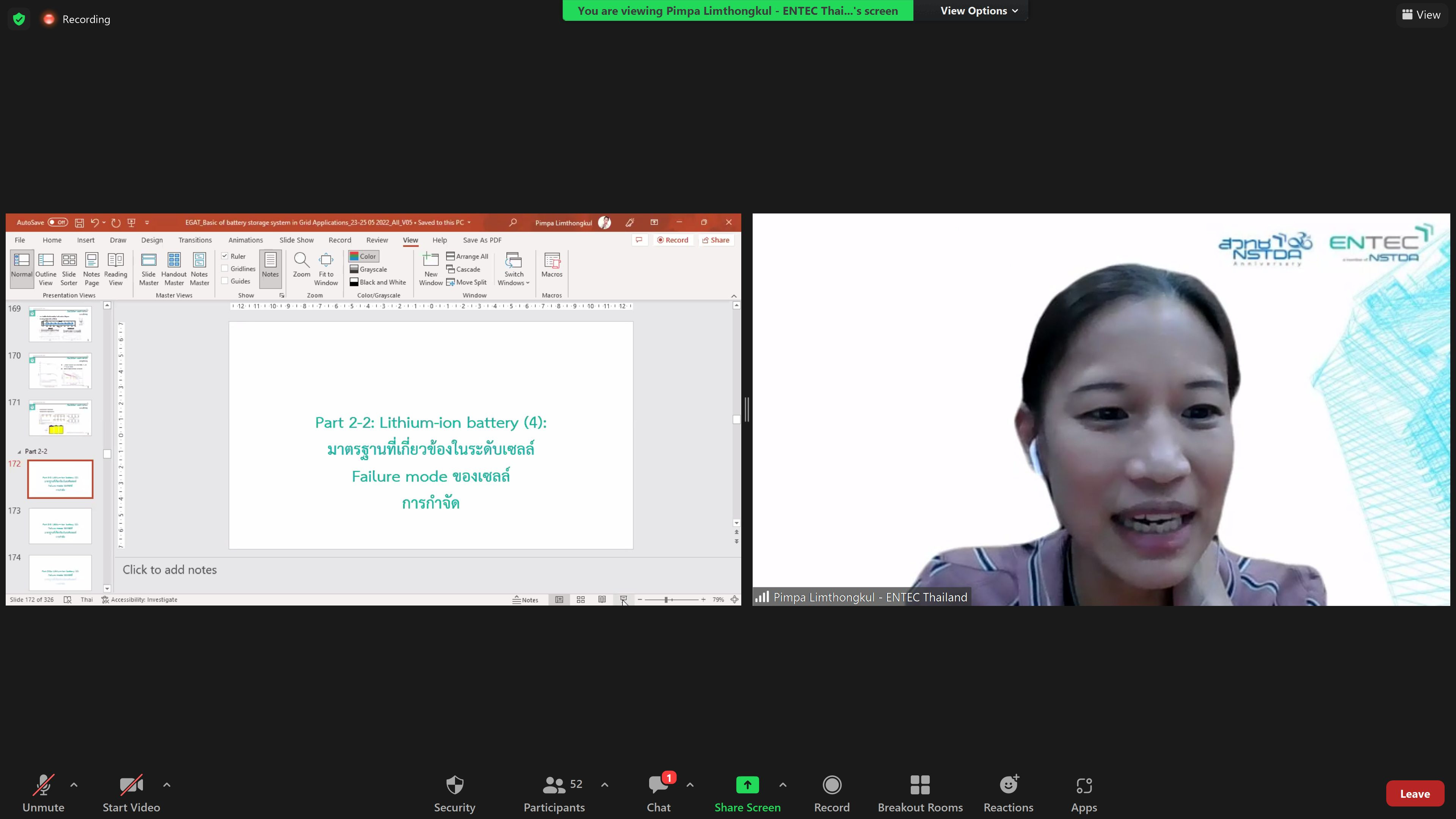This screenshot has width=1456, height=819.
Task: Expand the Show group dialog launcher
Action: point(281,296)
